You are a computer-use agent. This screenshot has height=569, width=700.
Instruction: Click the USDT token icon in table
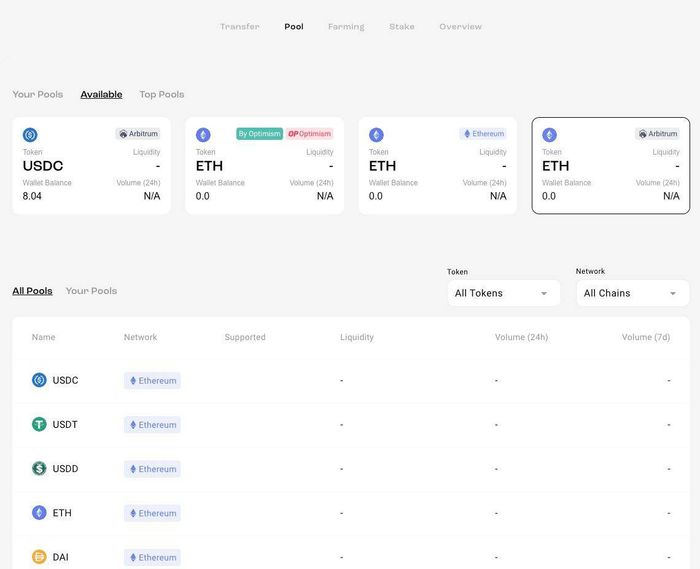coord(39,424)
